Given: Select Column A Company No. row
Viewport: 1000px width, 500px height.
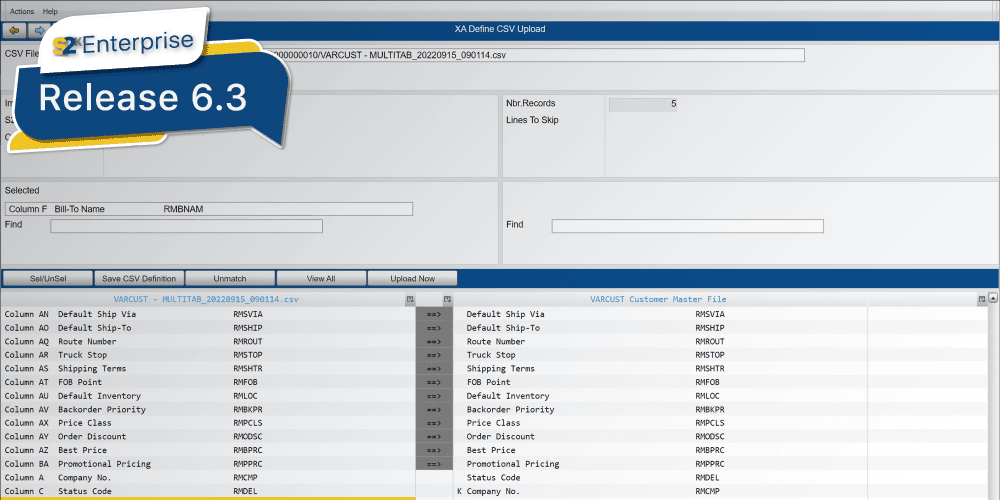Looking at the screenshot, I should 208,478.
